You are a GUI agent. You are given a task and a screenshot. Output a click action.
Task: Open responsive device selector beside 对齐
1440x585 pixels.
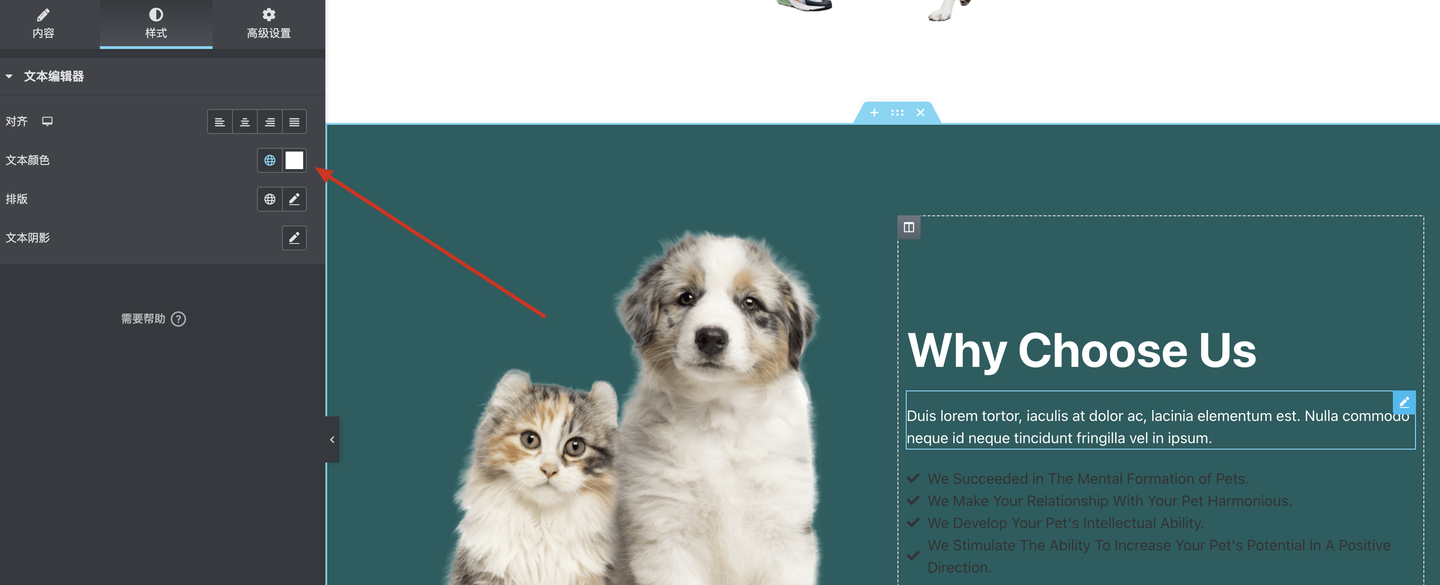pyautogui.click(x=47, y=121)
